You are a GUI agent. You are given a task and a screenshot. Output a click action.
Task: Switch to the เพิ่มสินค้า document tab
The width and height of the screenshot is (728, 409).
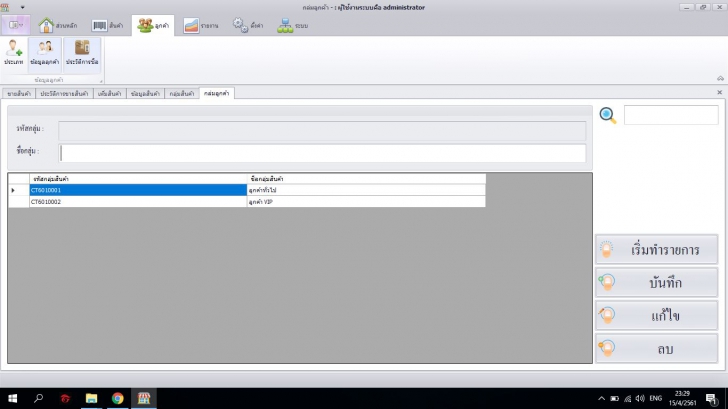(110, 94)
